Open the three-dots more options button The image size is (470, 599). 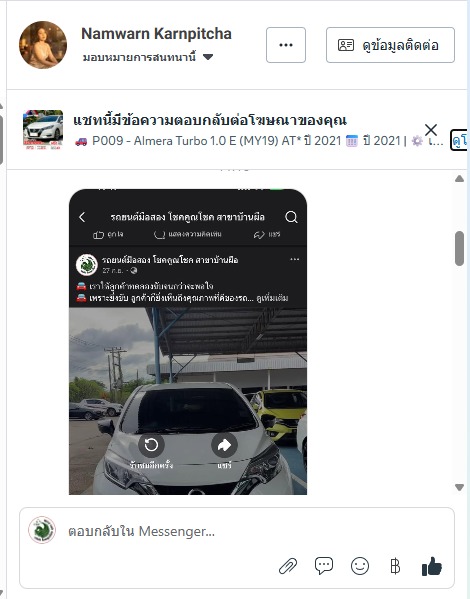[286, 45]
